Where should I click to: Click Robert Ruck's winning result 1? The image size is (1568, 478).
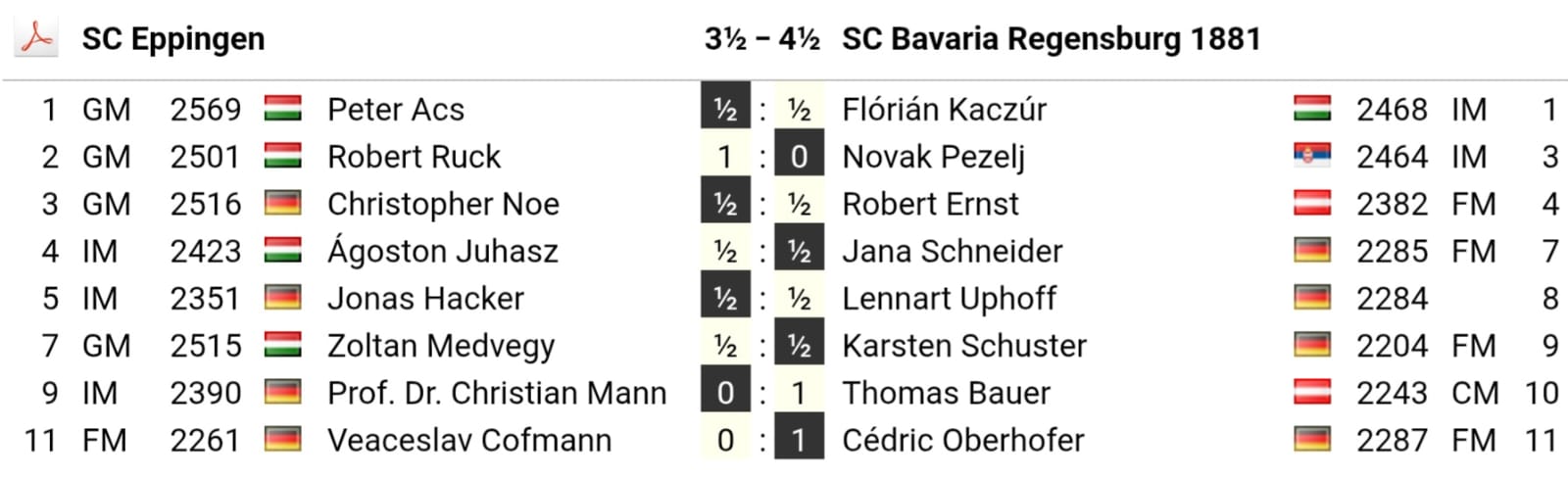pyautogui.click(x=725, y=157)
